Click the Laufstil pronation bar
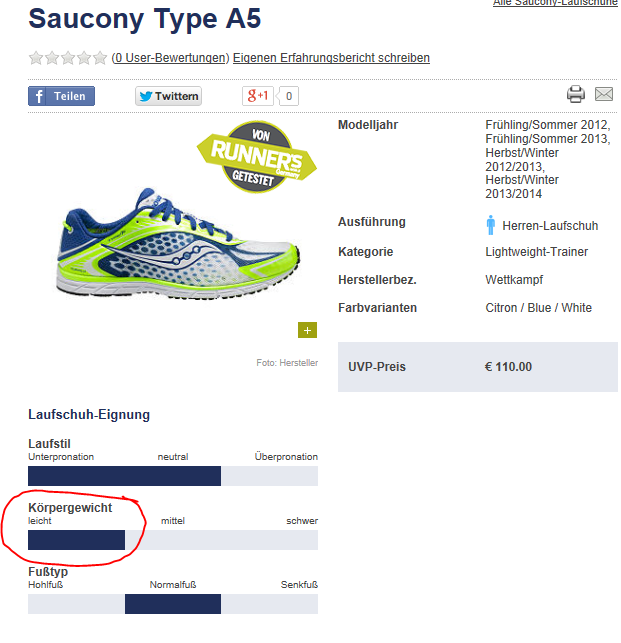This screenshot has height=643, width=621. tap(173, 476)
